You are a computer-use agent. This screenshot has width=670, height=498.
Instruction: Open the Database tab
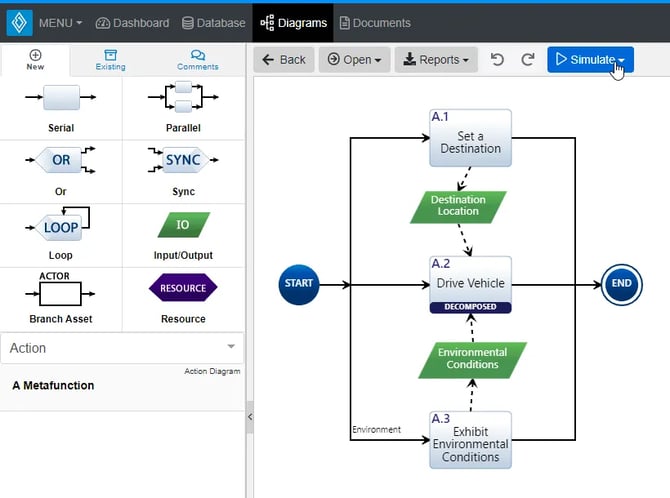coord(214,23)
